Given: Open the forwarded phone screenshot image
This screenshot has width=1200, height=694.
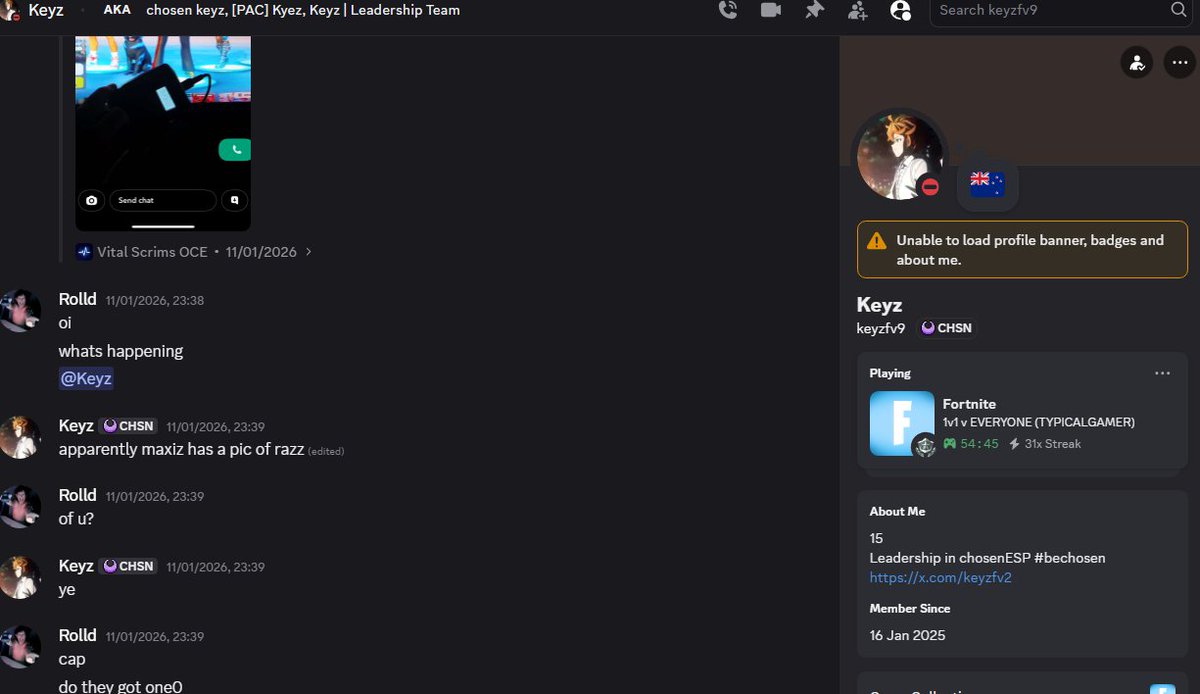Looking at the screenshot, I should tap(163, 133).
